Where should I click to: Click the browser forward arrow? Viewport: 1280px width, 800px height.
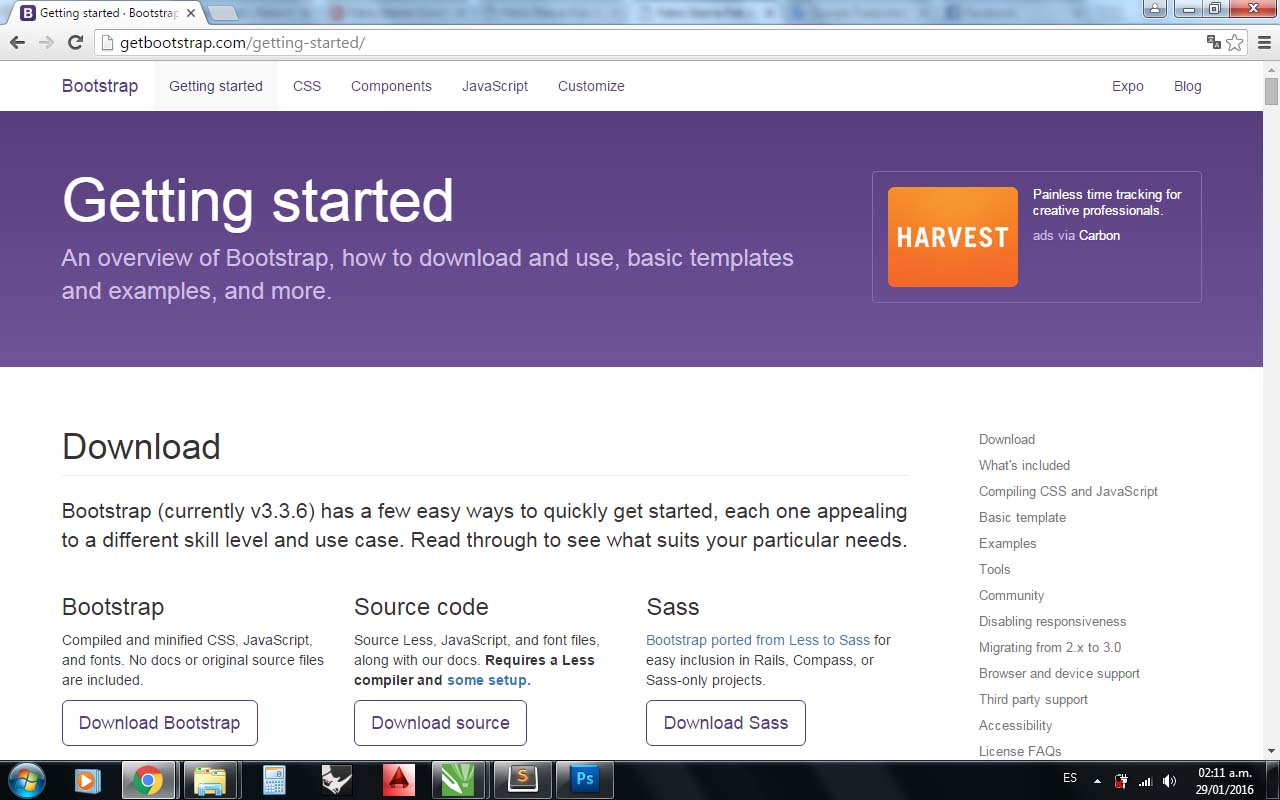pyautogui.click(x=46, y=42)
